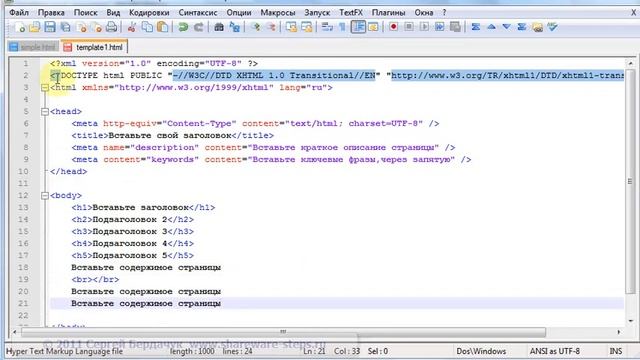
Task: Click the grey Redo arrow icon
Action: 198,27
